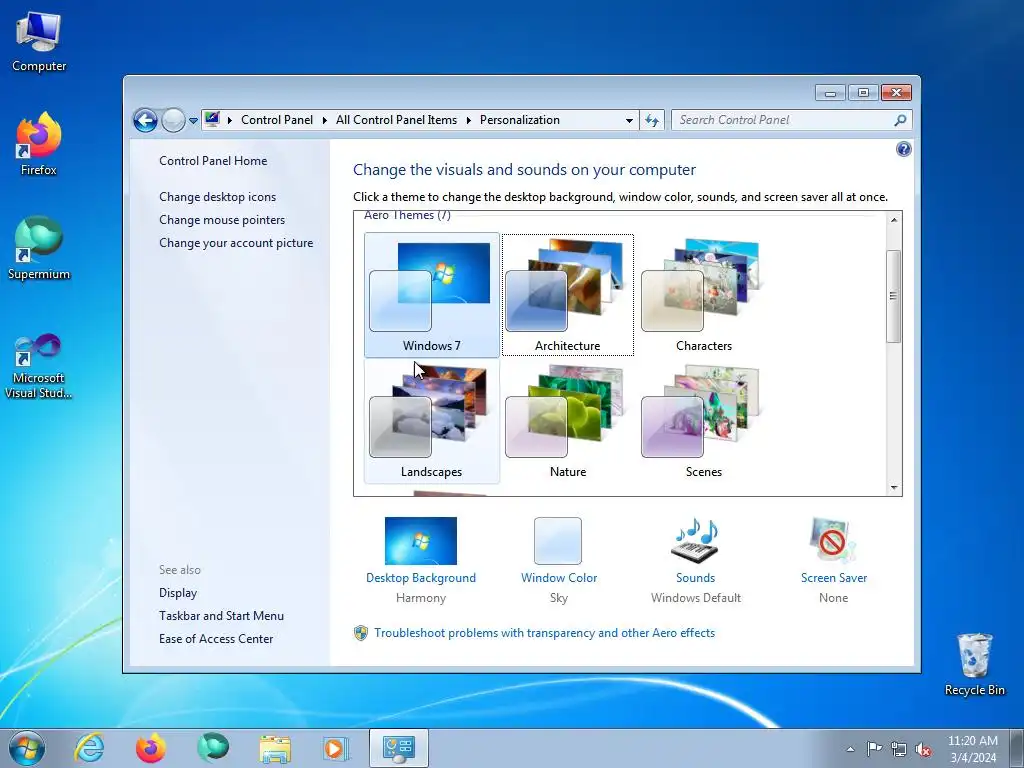Go back with the Back arrow button

point(145,120)
